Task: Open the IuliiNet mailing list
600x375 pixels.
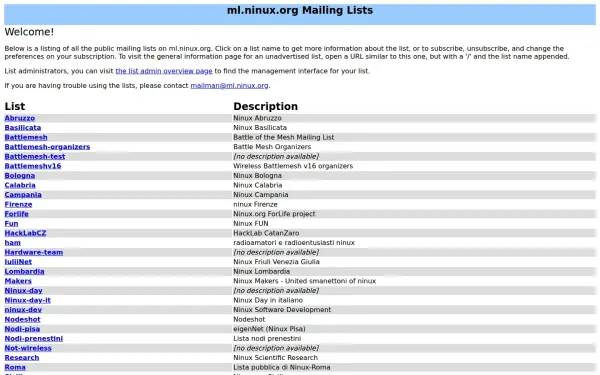Action: (18, 262)
